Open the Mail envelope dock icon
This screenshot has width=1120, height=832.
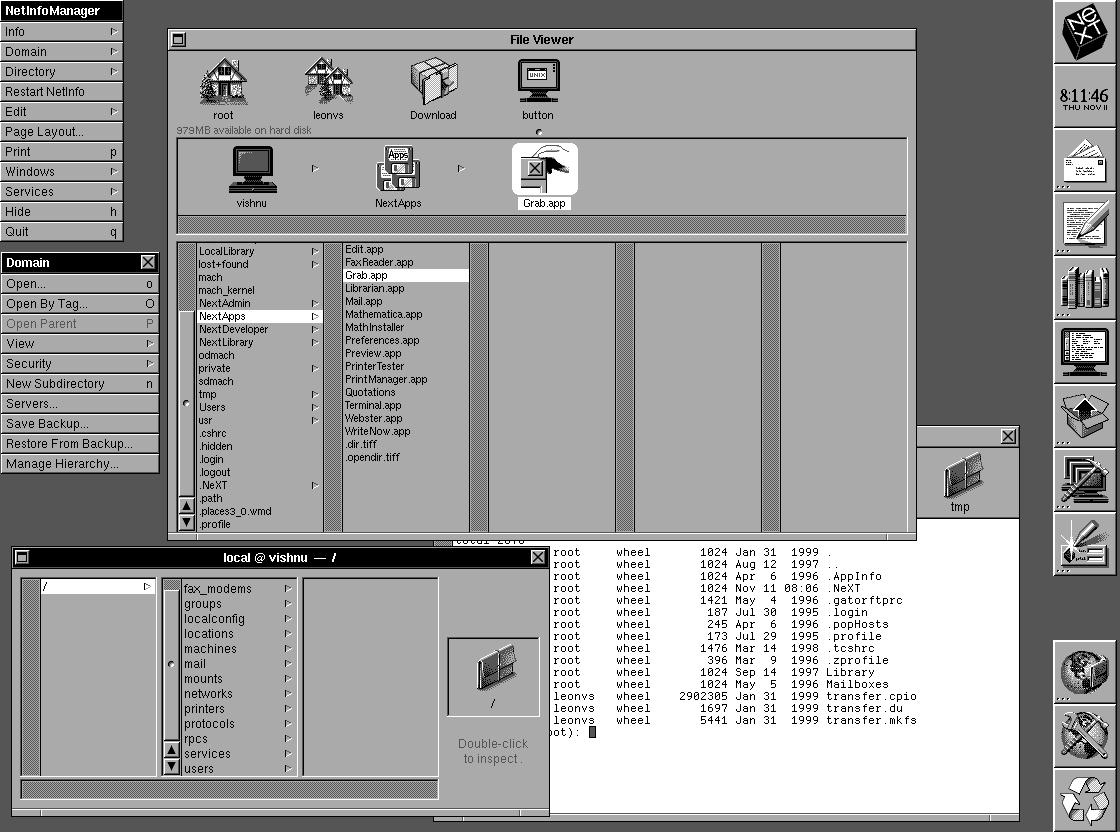[x=1085, y=160]
